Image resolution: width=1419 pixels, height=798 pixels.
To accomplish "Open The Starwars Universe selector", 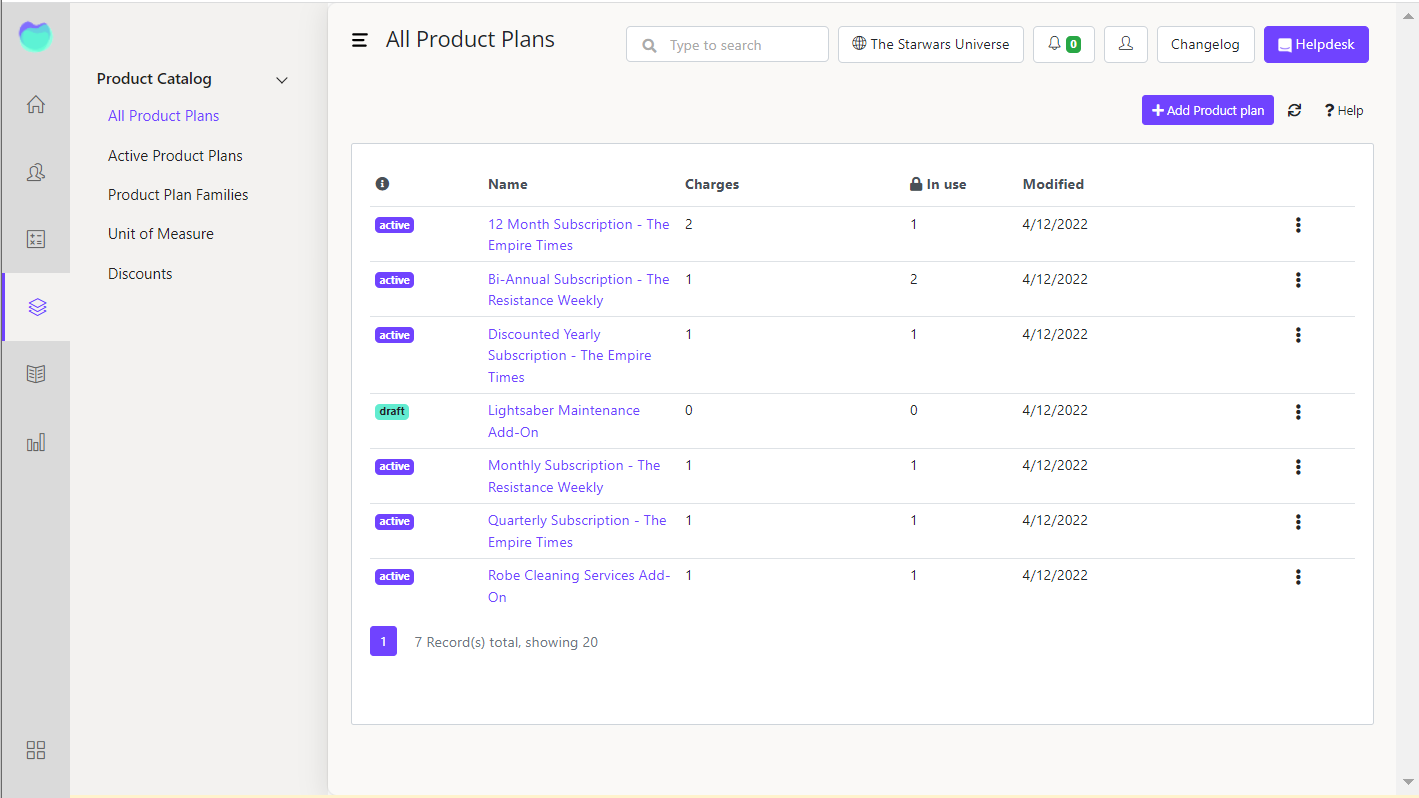I will coord(930,44).
